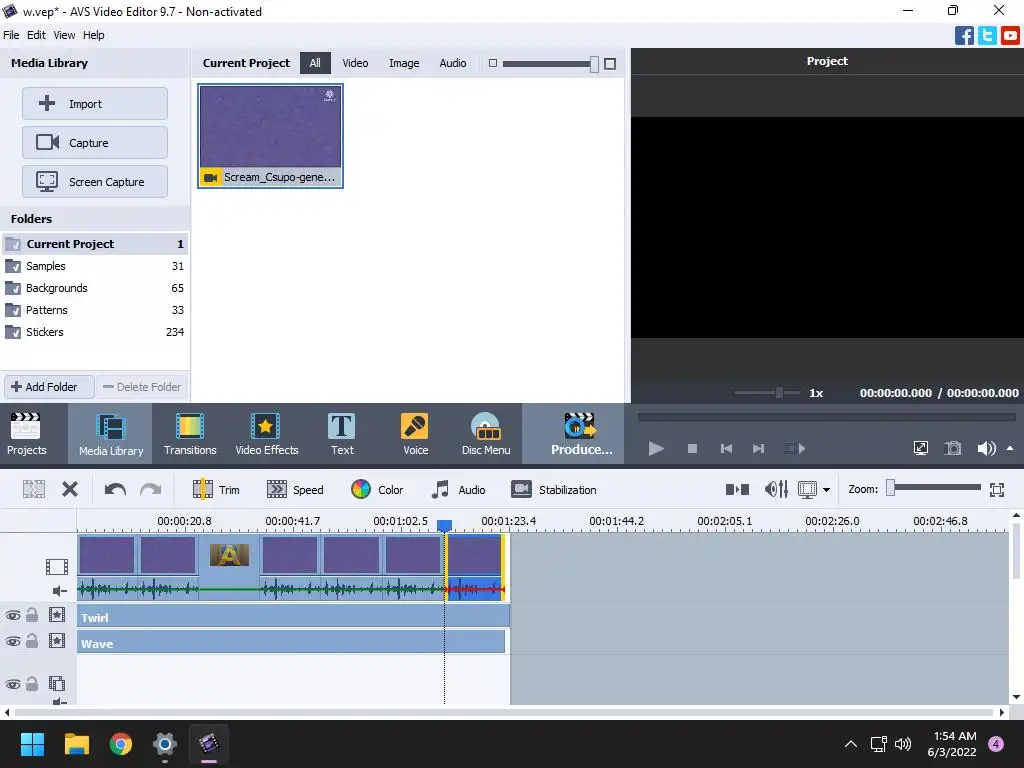Image resolution: width=1024 pixels, height=768 pixels.
Task: Switch preview to full screen
Action: (x=921, y=448)
